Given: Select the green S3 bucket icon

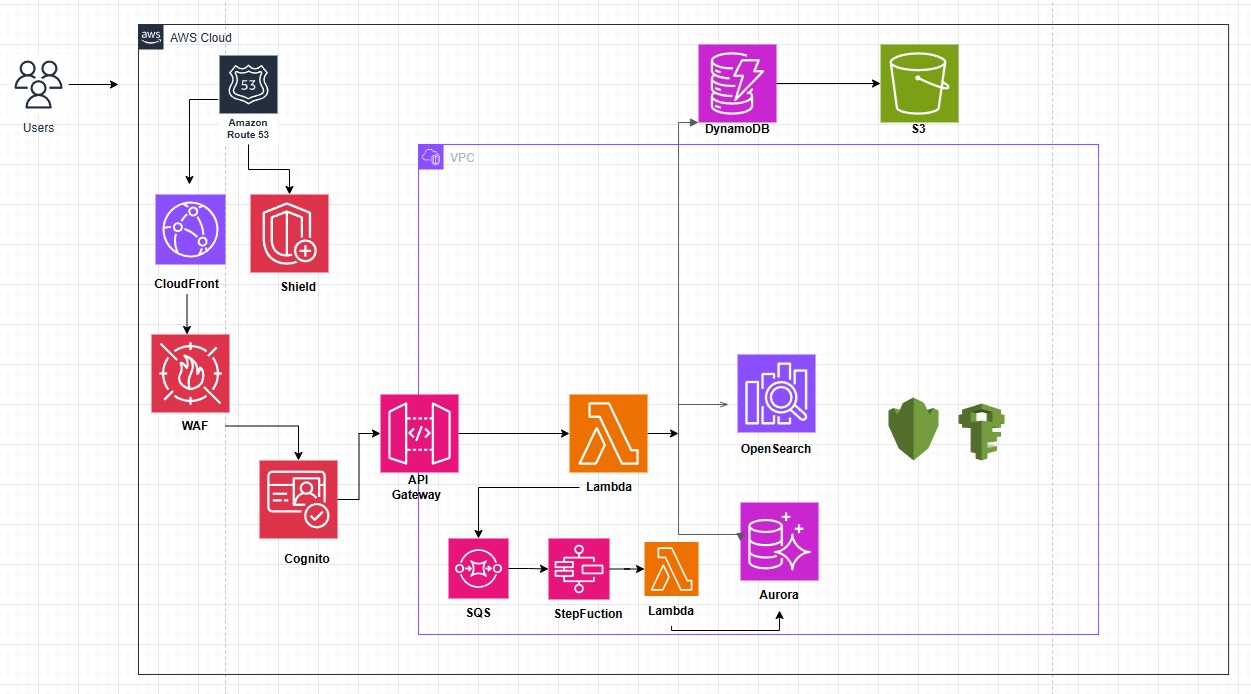Looking at the screenshot, I should (919, 83).
